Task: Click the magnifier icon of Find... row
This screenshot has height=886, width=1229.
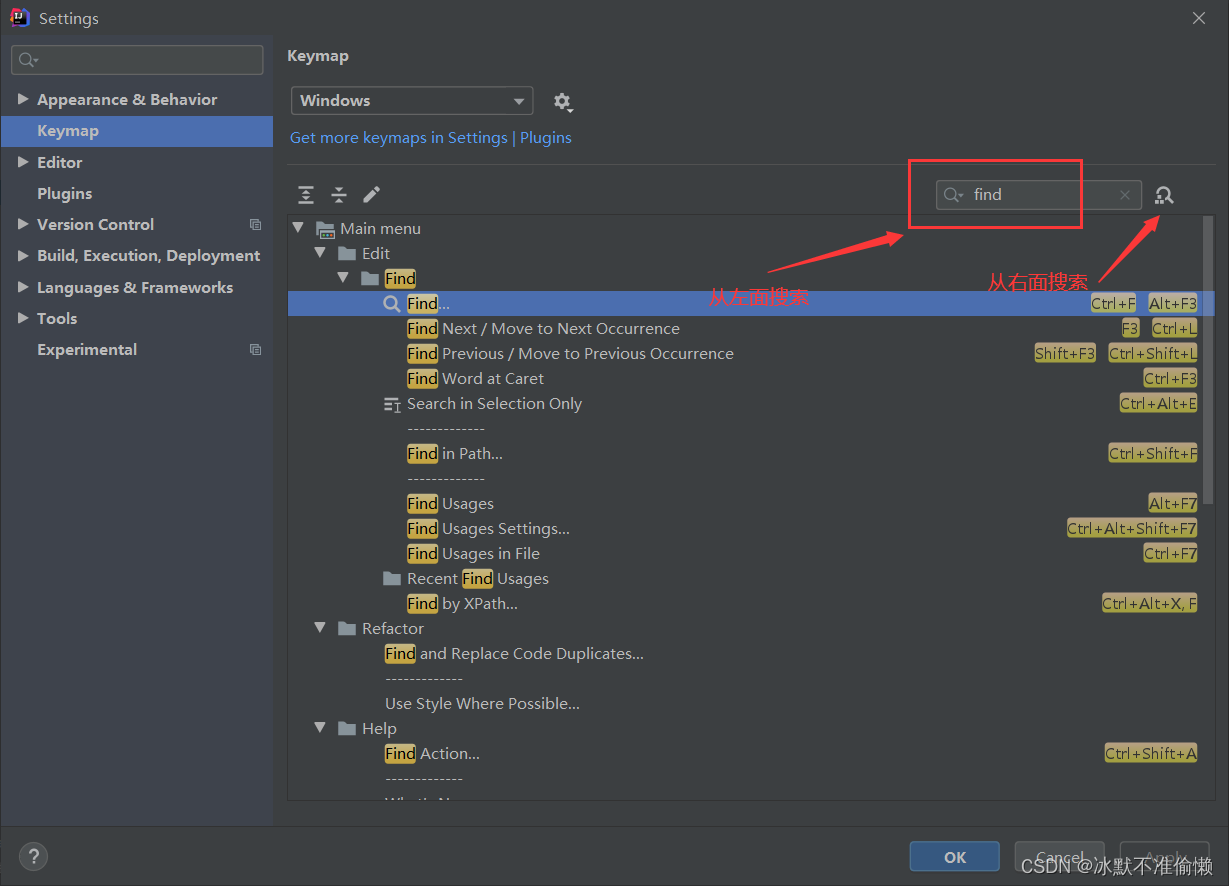Action: tap(392, 304)
